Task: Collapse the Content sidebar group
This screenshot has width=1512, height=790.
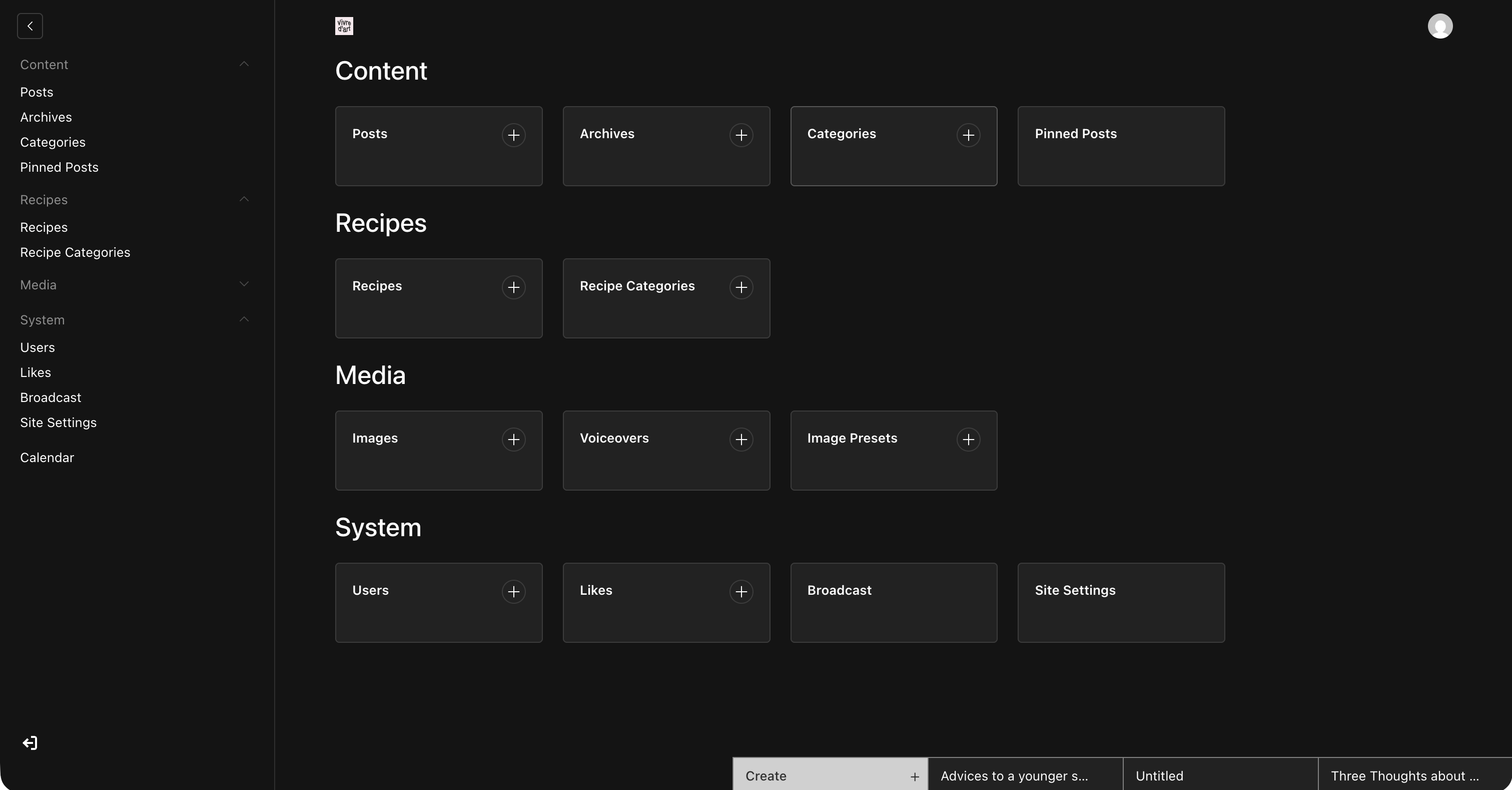Action: point(244,64)
